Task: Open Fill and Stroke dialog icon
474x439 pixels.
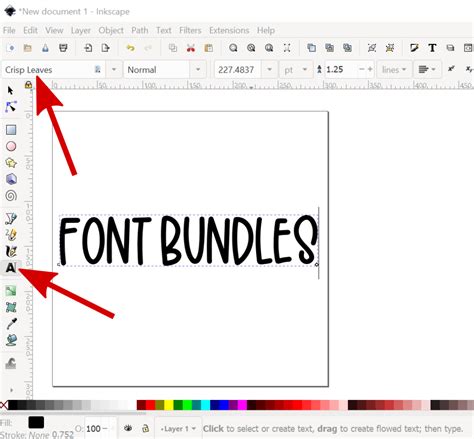Action: [x=414, y=48]
